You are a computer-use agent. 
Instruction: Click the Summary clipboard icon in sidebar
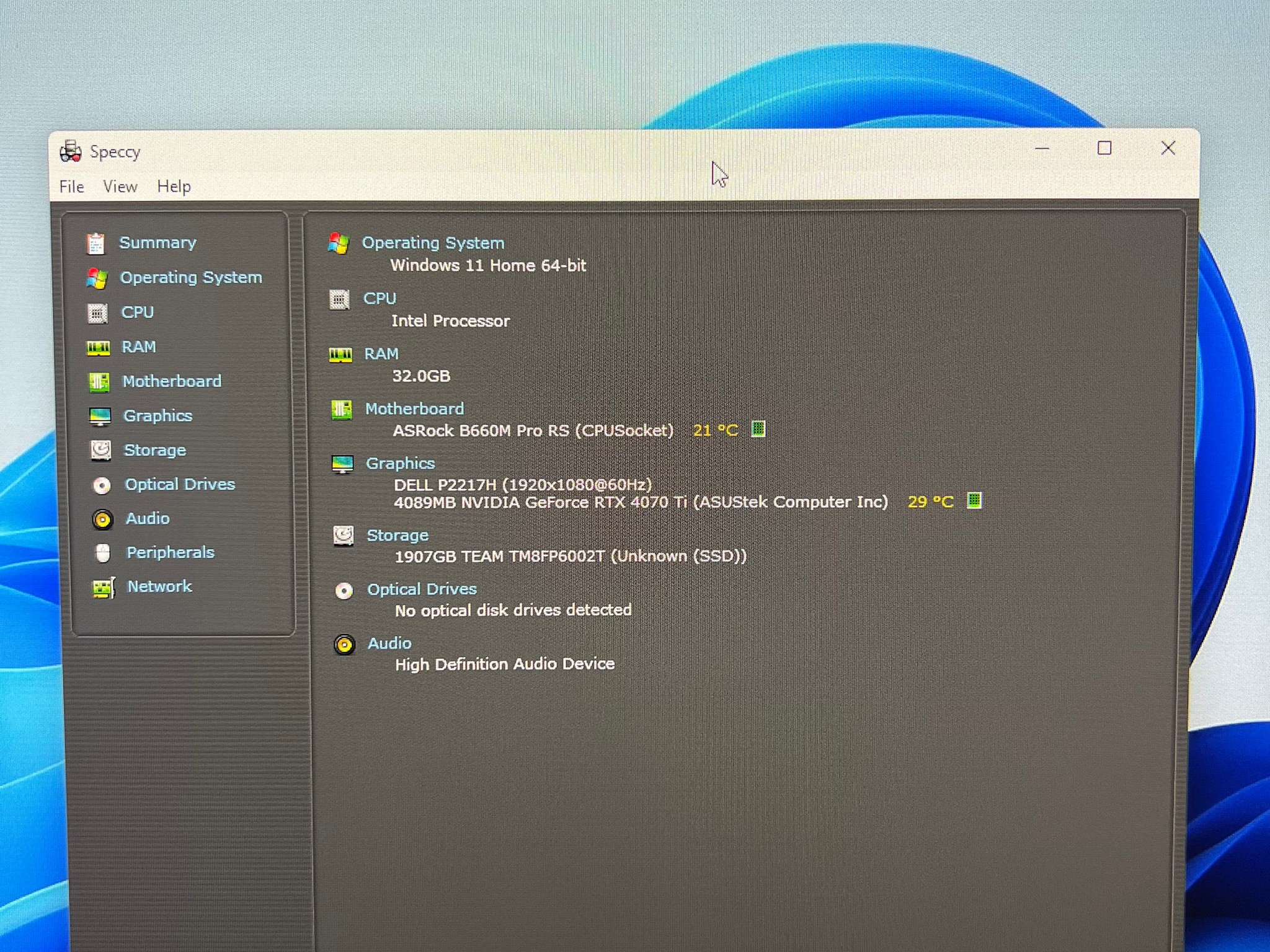pyautogui.click(x=95, y=244)
